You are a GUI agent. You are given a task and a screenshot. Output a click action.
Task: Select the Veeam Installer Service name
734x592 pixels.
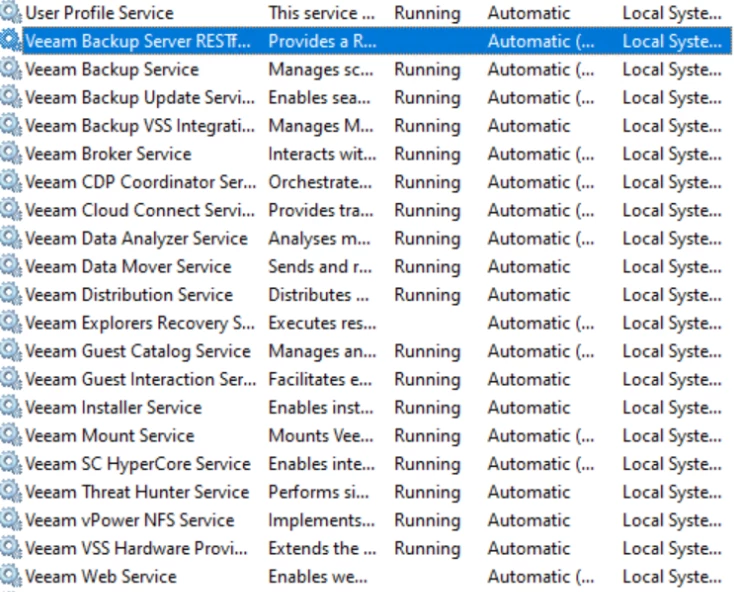click(113, 407)
